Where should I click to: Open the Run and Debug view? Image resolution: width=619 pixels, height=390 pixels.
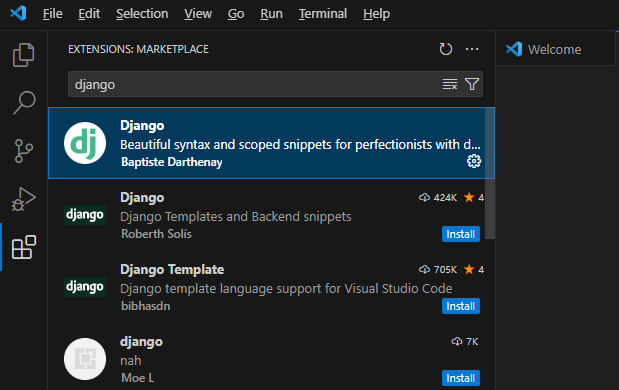pos(24,199)
